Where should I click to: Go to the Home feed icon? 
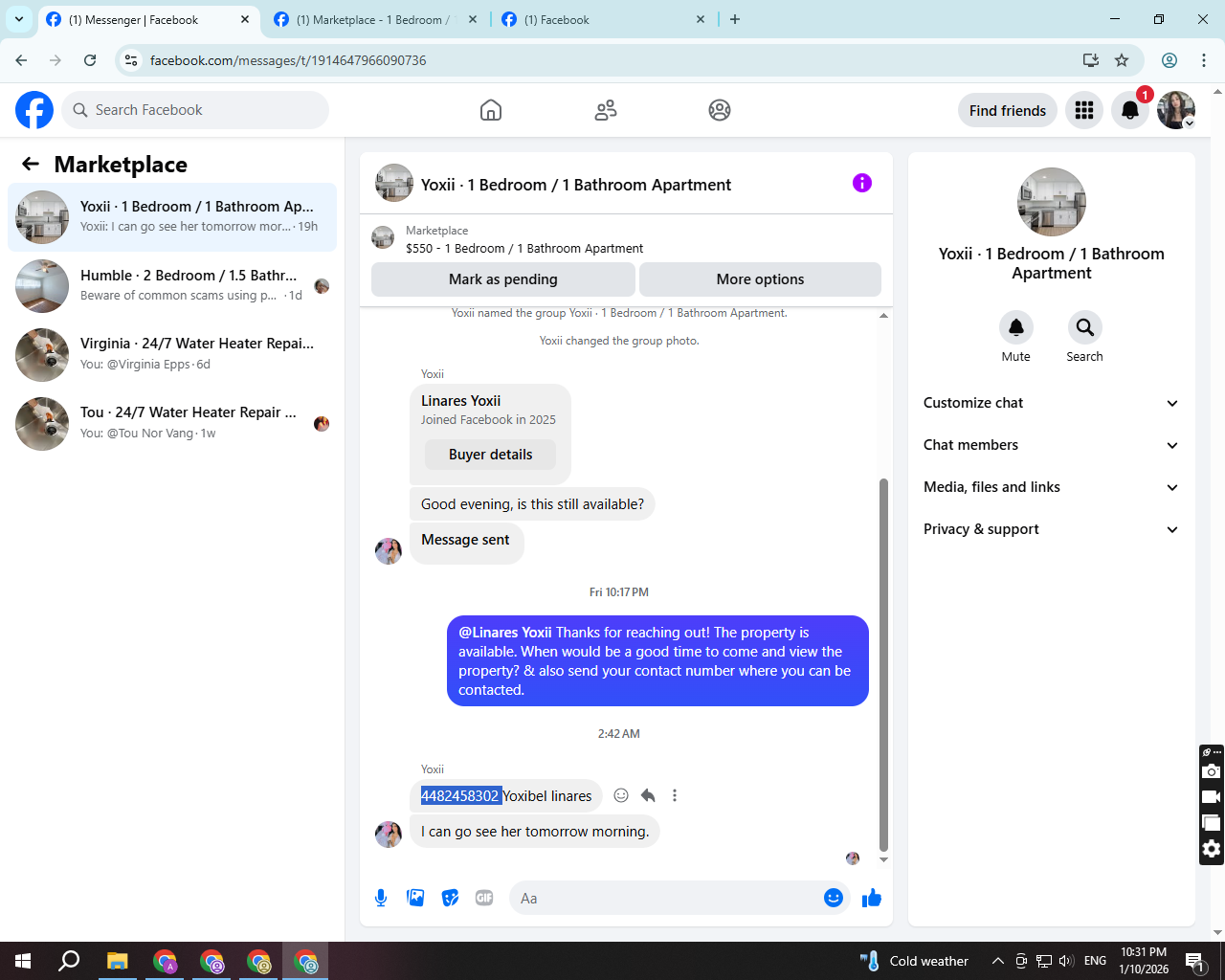491,110
